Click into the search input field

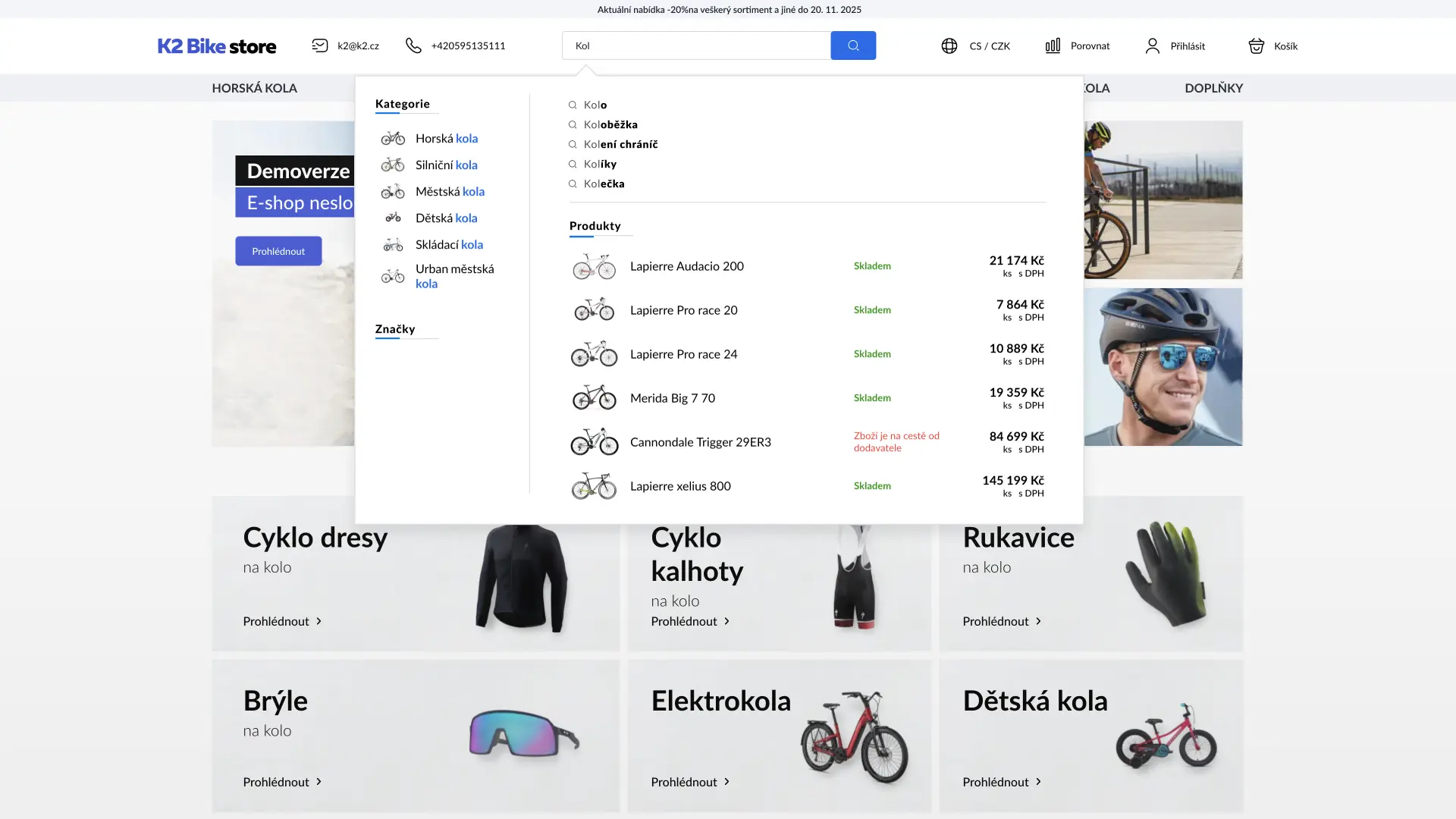coord(695,45)
